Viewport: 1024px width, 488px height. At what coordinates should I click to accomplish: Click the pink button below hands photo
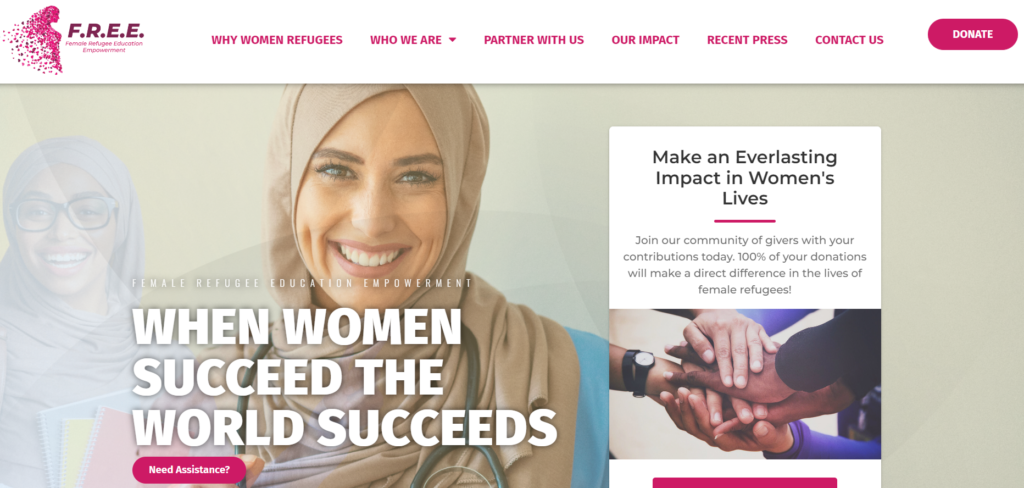(x=744, y=483)
